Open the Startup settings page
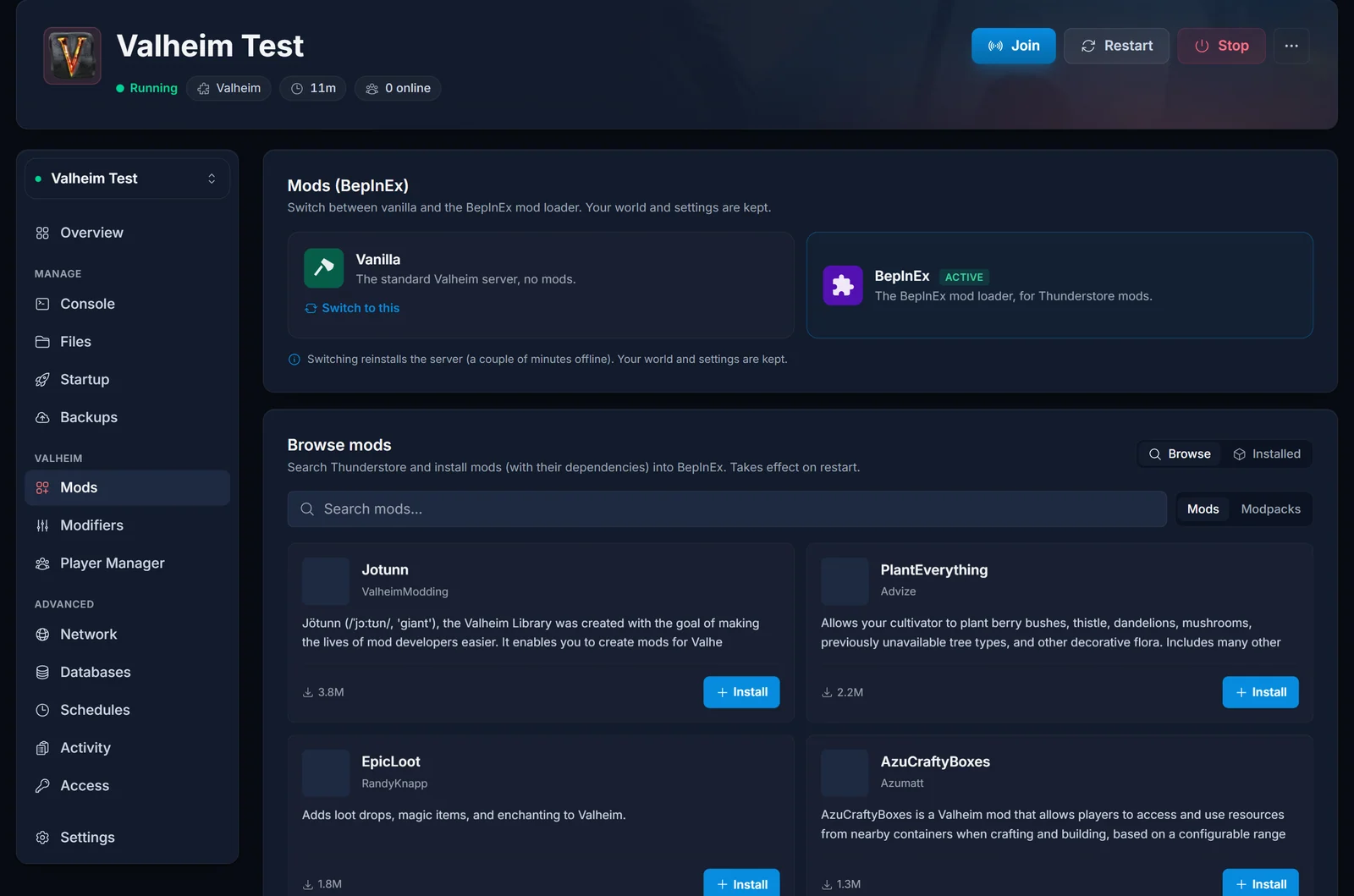This screenshot has width=1354, height=896. point(127,380)
